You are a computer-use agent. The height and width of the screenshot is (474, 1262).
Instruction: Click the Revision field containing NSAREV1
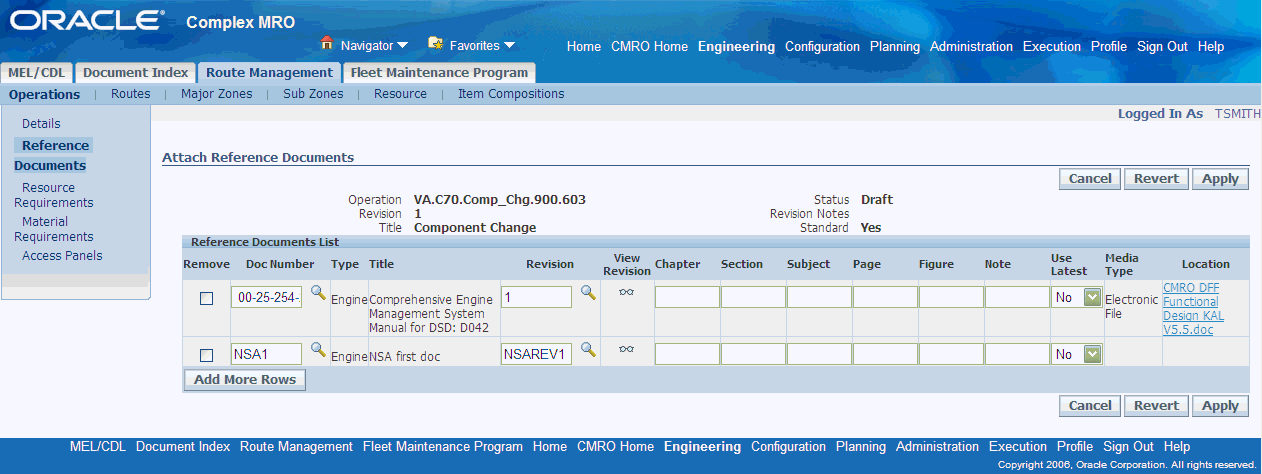click(x=537, y=354)
